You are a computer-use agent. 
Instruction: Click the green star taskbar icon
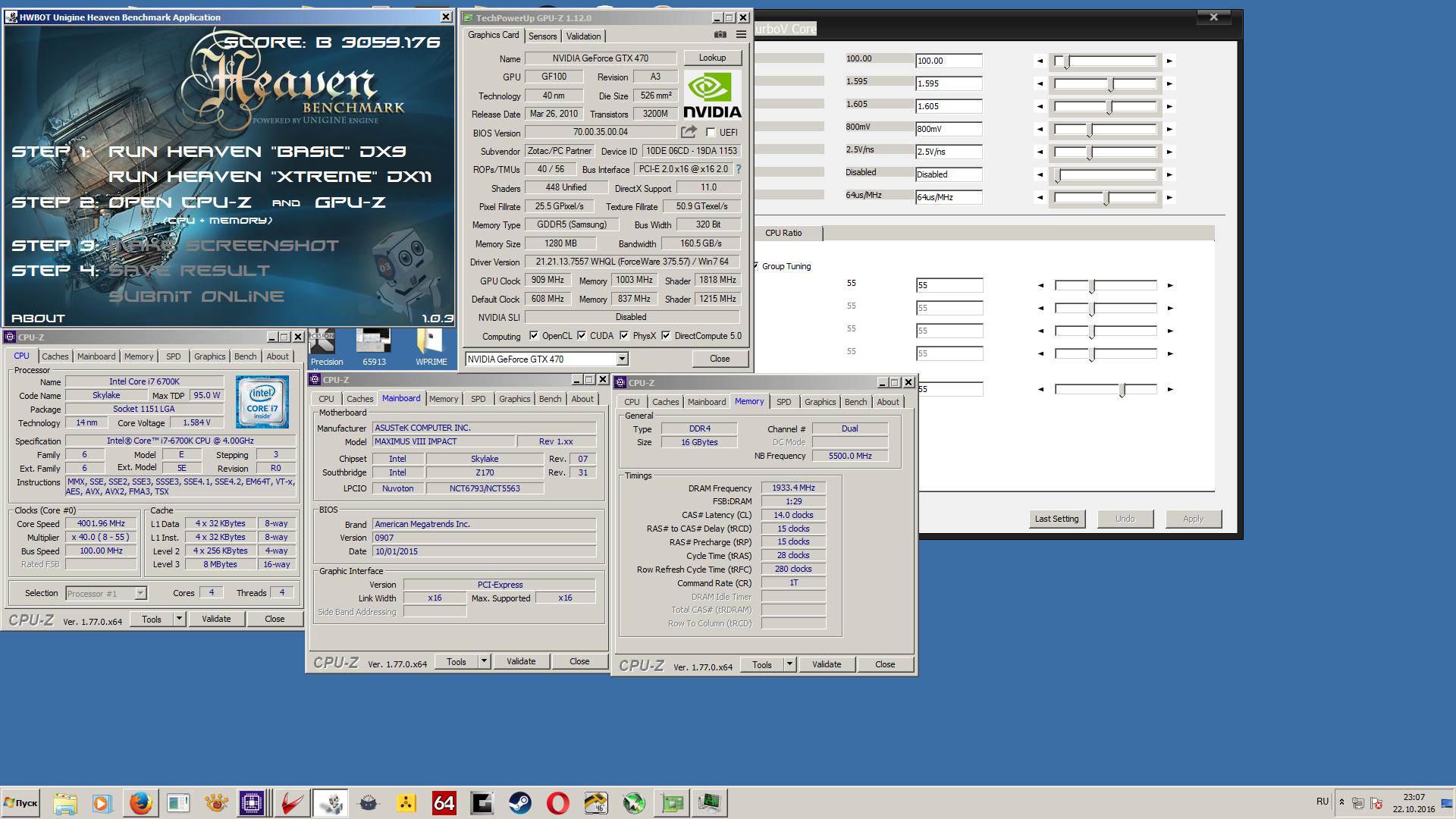(634, 803)
